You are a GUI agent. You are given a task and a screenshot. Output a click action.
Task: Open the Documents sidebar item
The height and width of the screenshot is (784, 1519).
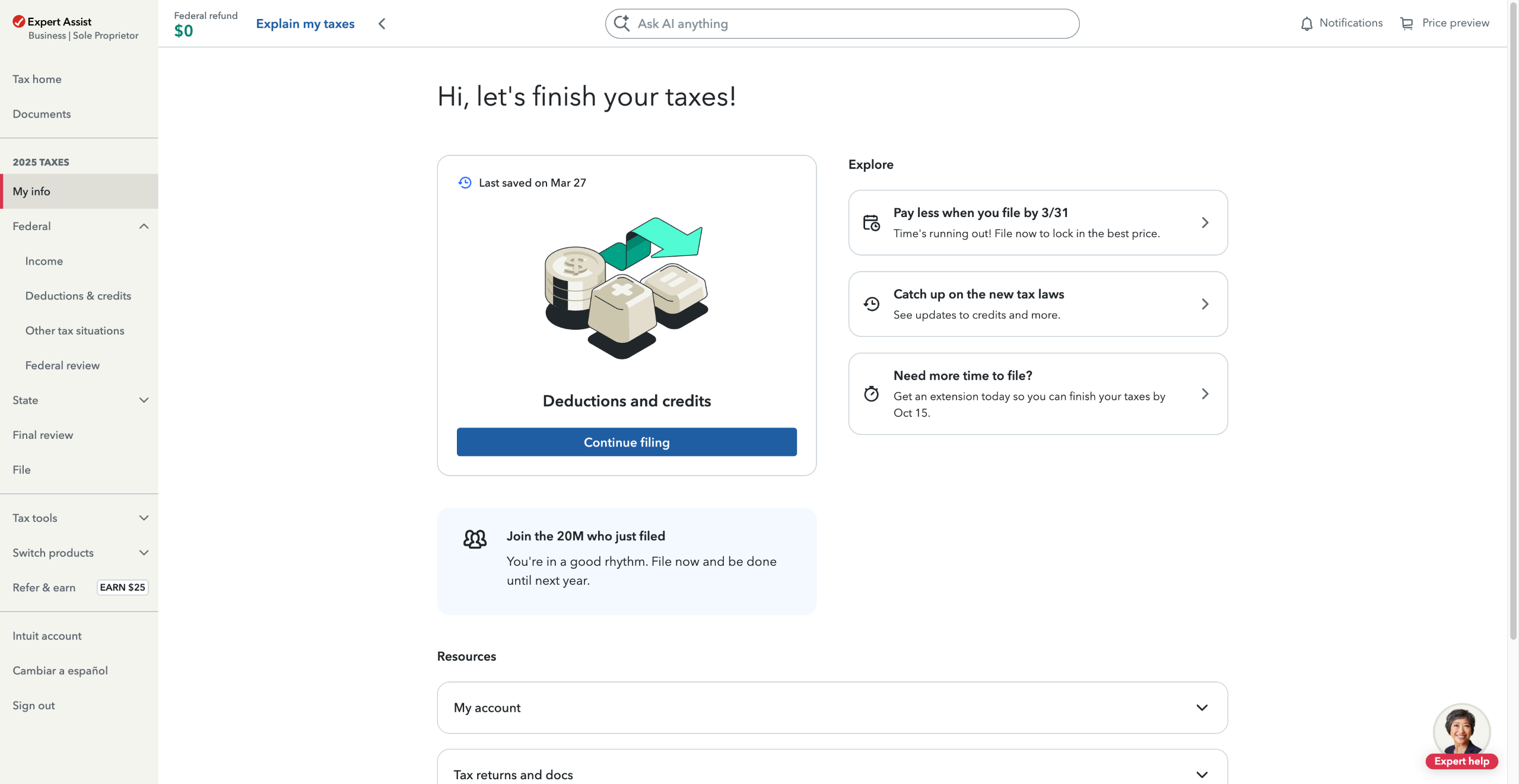click(42, 114)
